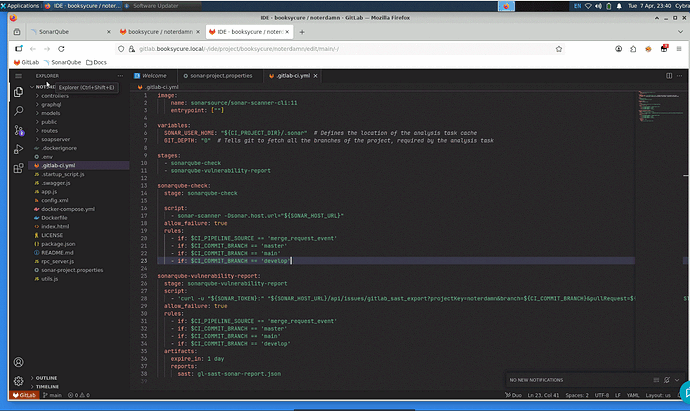Screen dimensions: 690x411
Task: Open Explorer panel more actions ellipsis
Action: 119,75
